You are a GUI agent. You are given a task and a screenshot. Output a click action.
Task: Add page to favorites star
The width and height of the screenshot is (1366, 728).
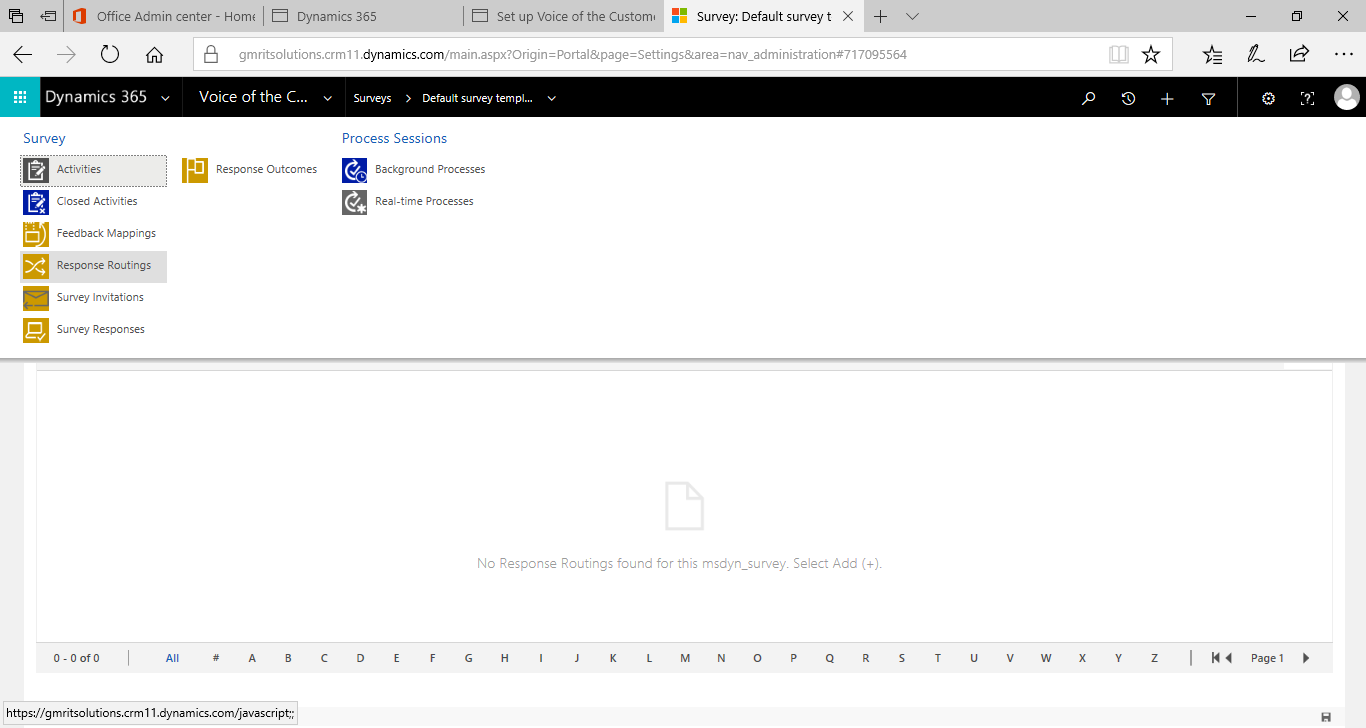tap(1151, 55)
